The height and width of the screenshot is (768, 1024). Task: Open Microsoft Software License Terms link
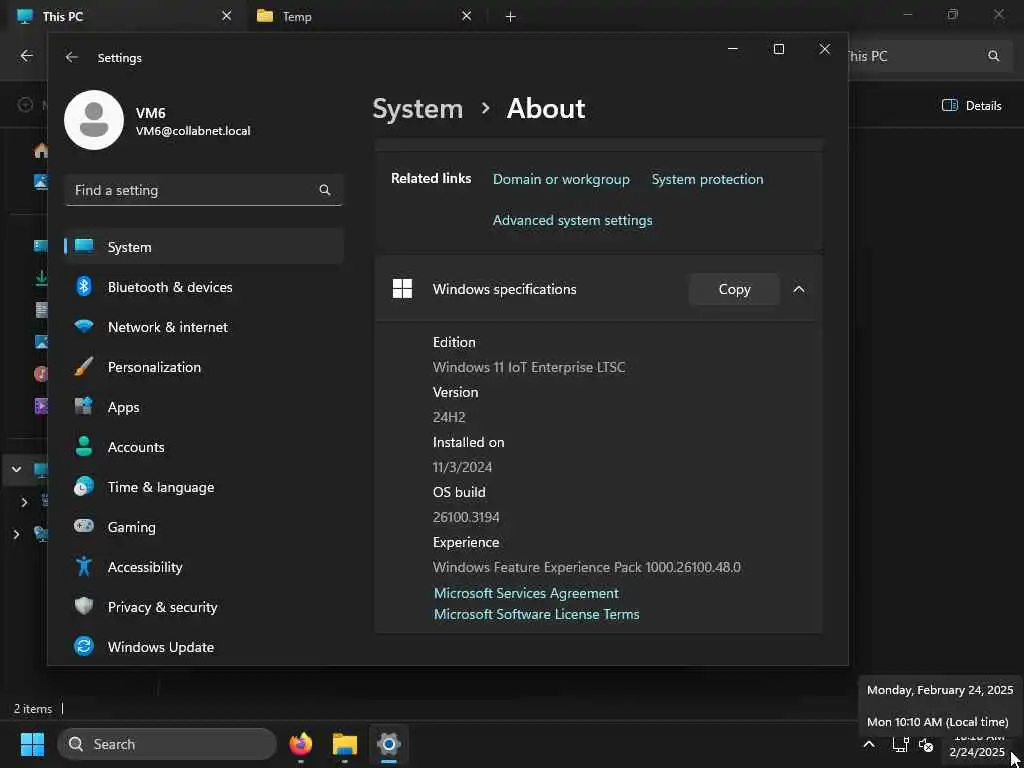(536, 614)
